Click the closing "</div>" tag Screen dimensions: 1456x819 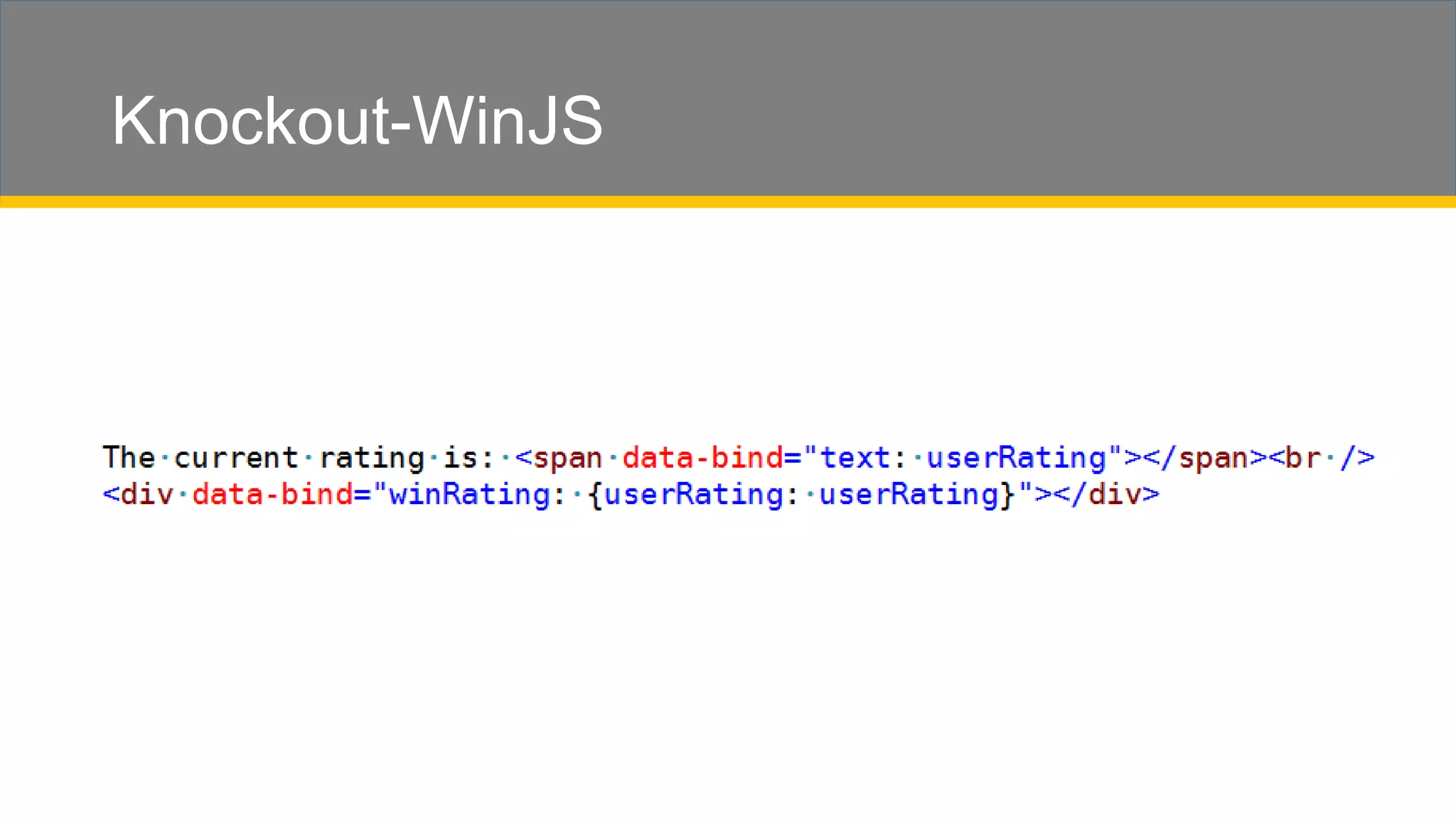click(1107, 494)
